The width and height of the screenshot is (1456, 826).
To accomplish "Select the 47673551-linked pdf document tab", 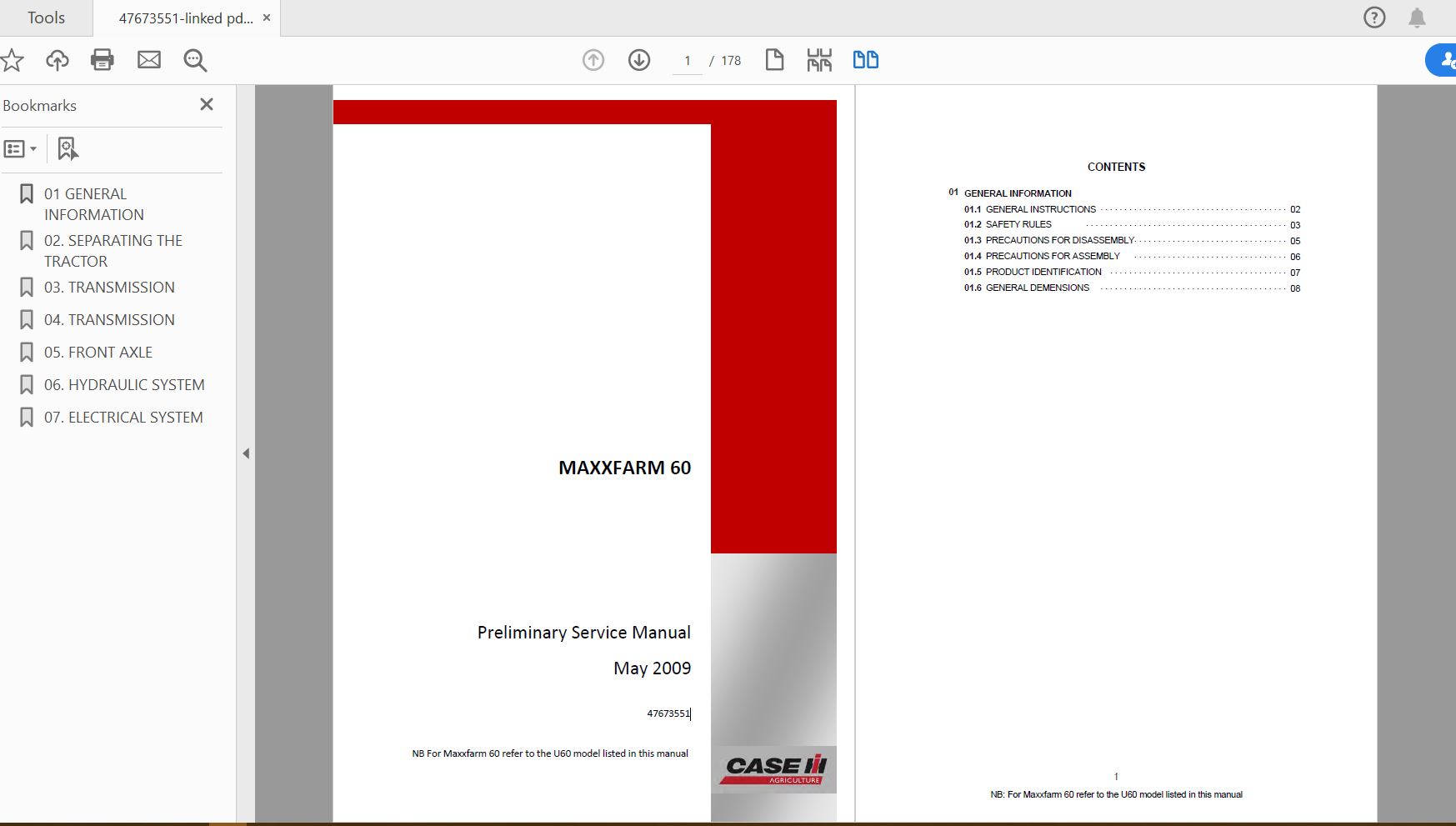I will click(x=185, y=17).
